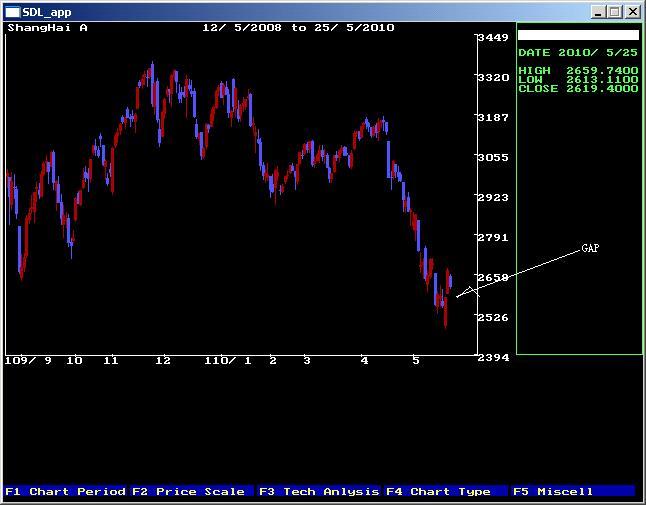
Task: Maximize the SDL_app window
Action: (x=614, y=12)
